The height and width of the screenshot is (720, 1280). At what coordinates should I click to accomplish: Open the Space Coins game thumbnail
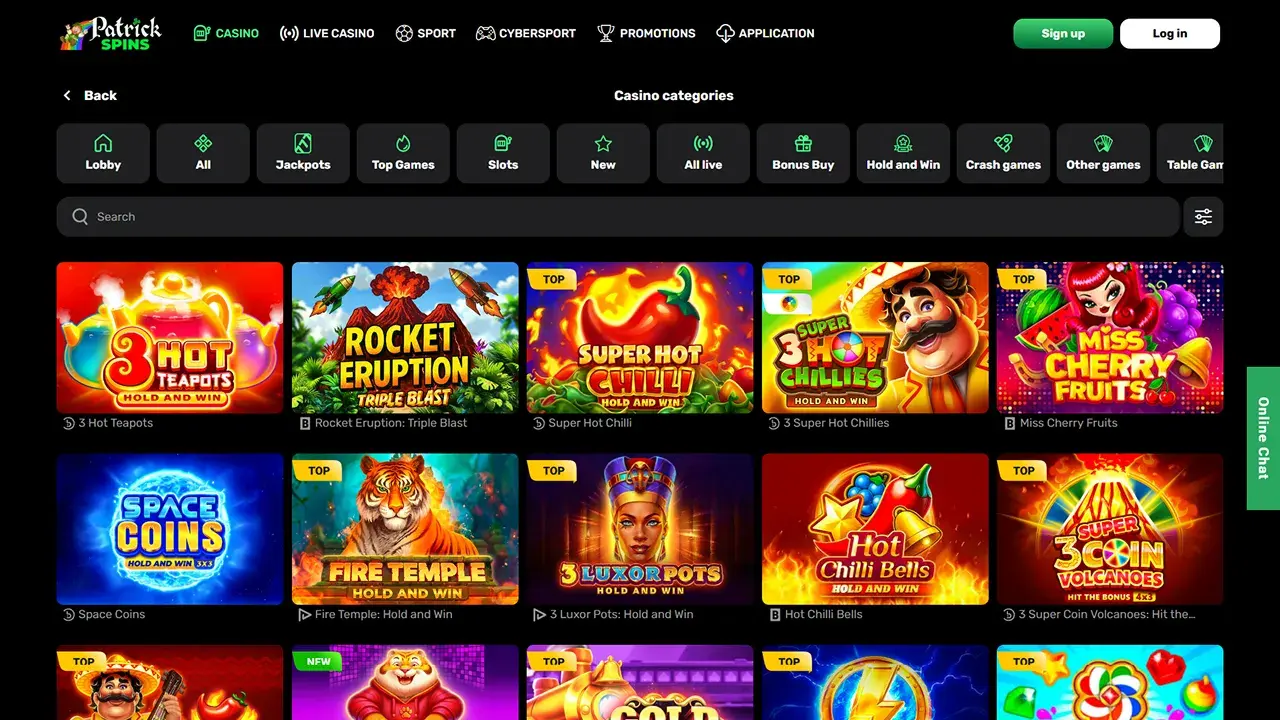[x=170, y=529]
